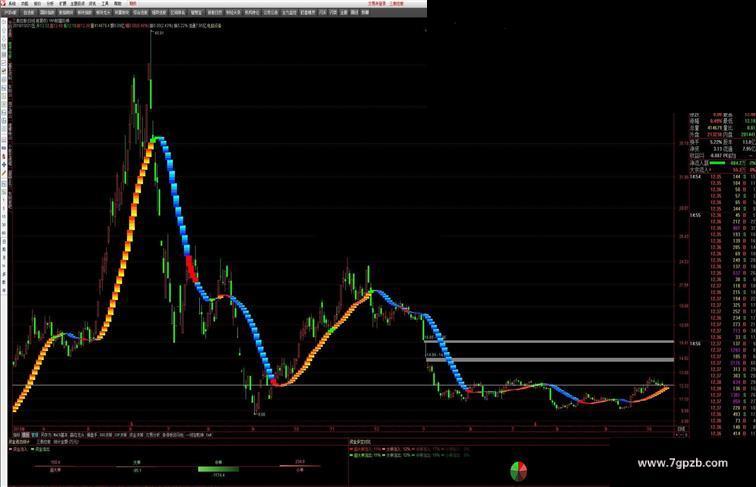Screen dimensions: 756x487
Task: Open the 帮助 menu
Action: [118, 3]
